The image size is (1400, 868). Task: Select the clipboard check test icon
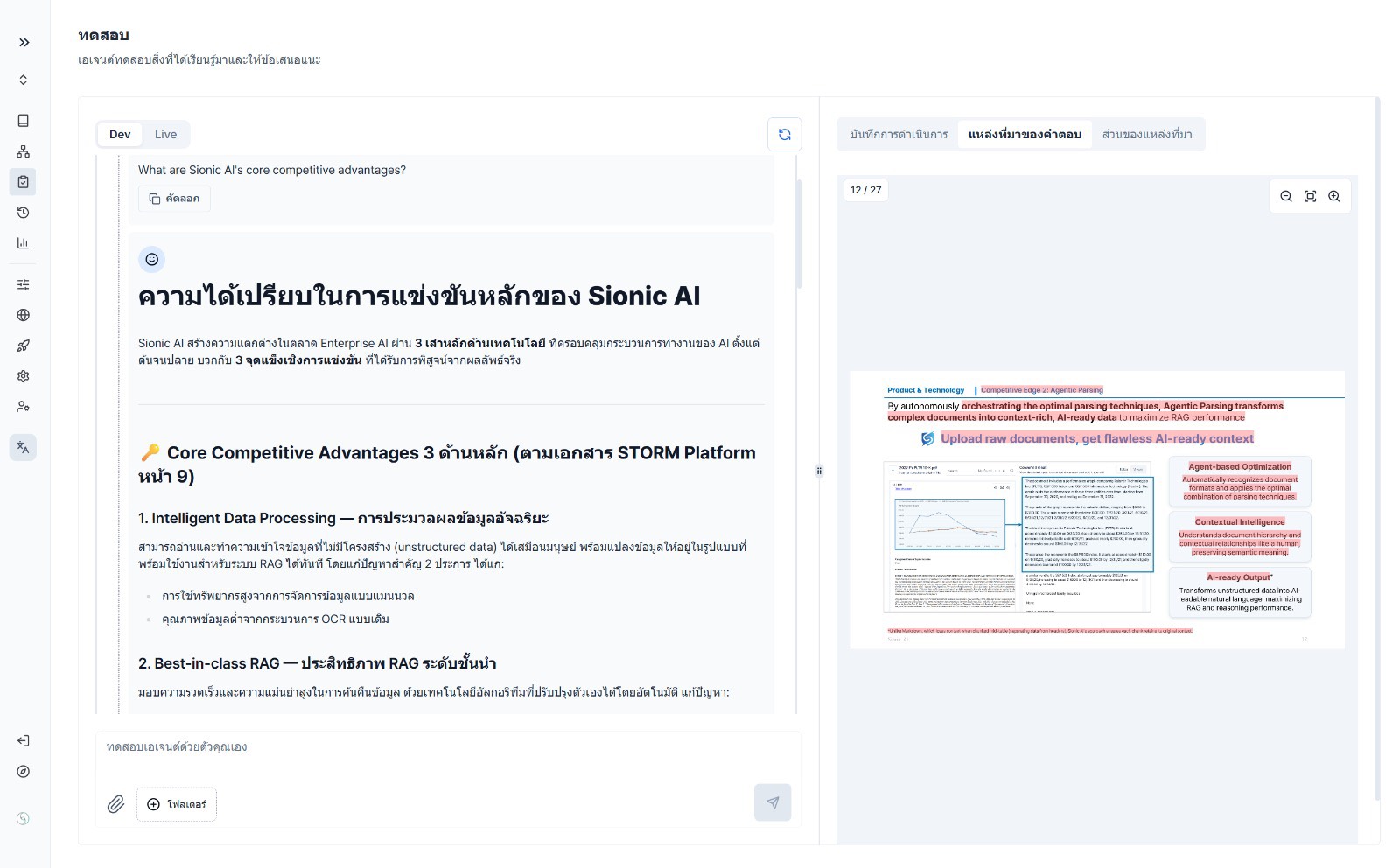tap(24, 182)
